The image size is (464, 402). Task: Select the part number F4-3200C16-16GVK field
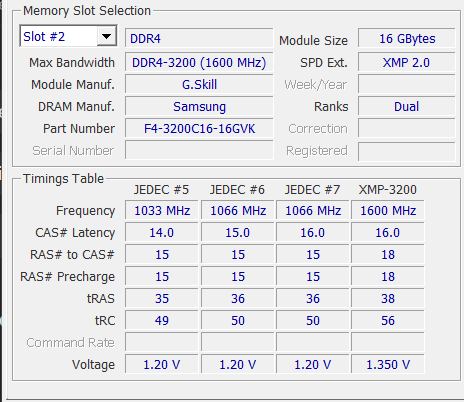pyautogui.click(x=199, y=128)
